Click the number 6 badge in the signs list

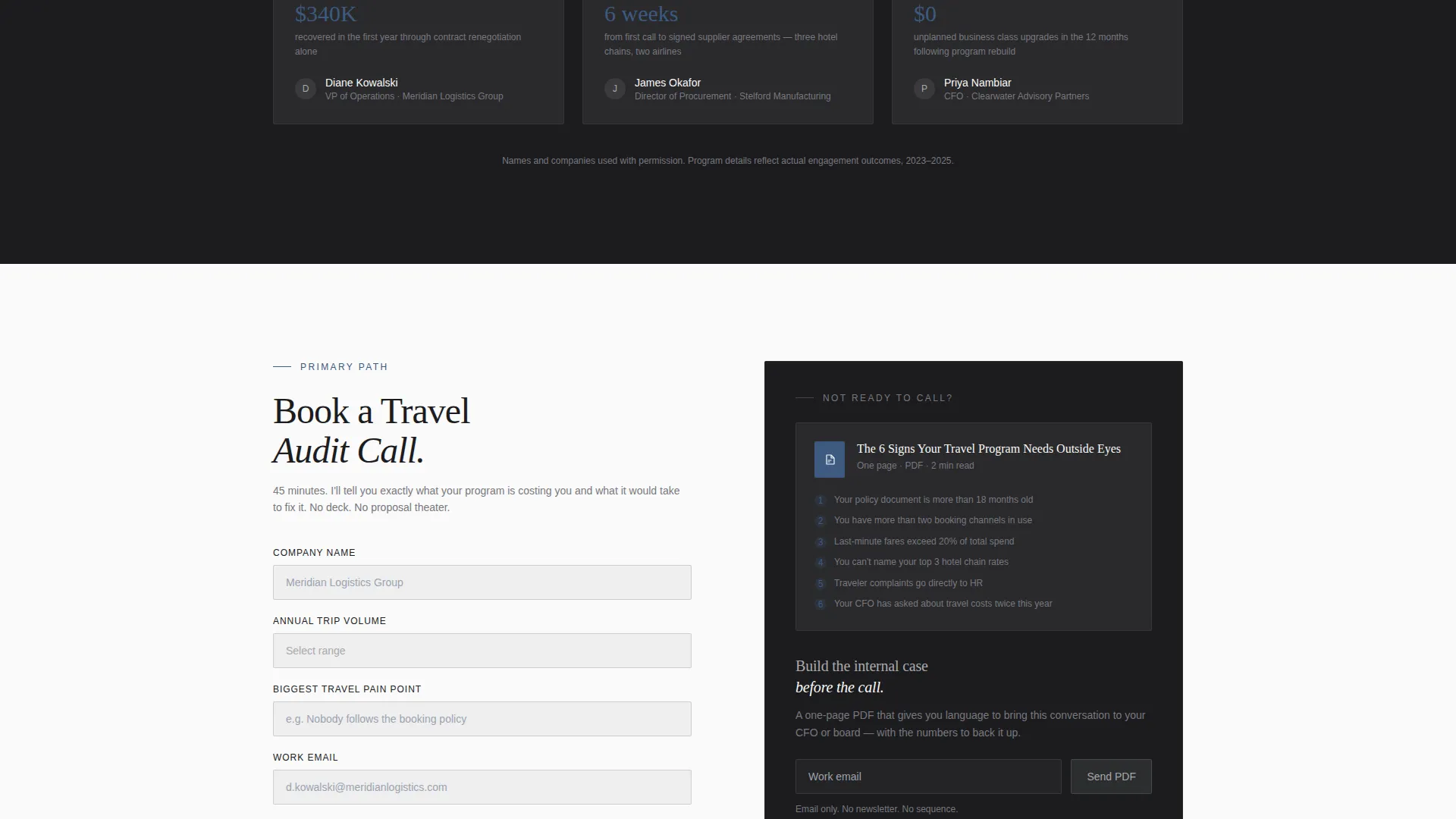pyautogui.click(x=821, y=604)
